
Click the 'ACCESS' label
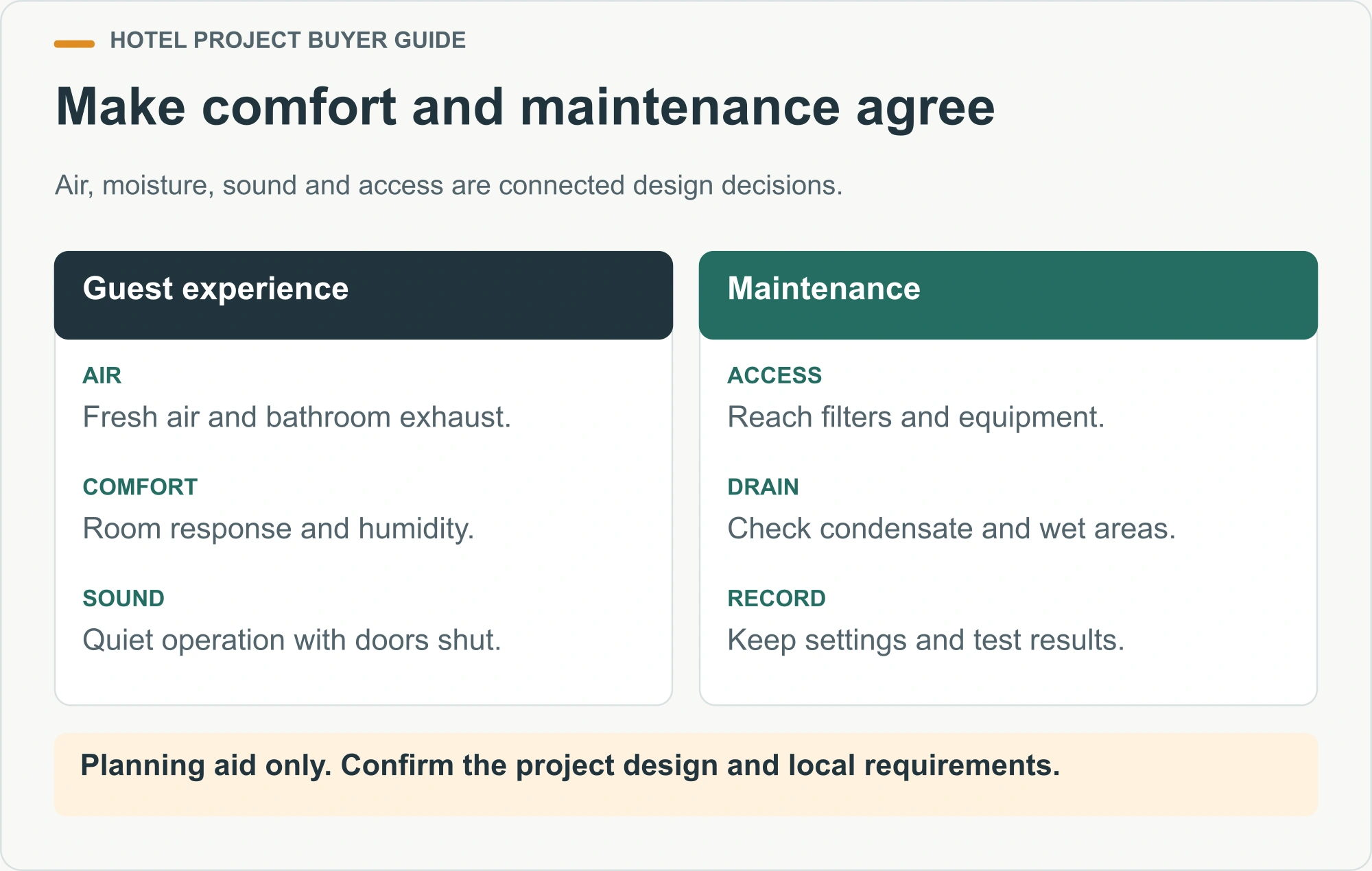pos(774,375)
